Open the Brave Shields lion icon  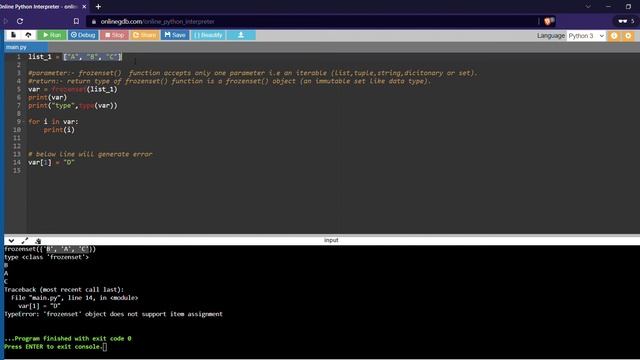(x=549, y=21)
